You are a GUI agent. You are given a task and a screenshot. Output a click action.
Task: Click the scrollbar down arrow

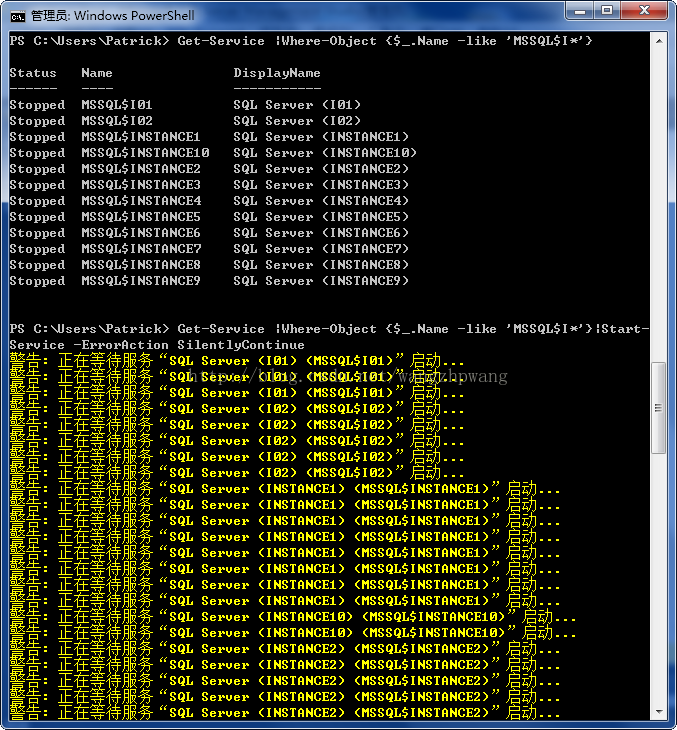[659, 711]
